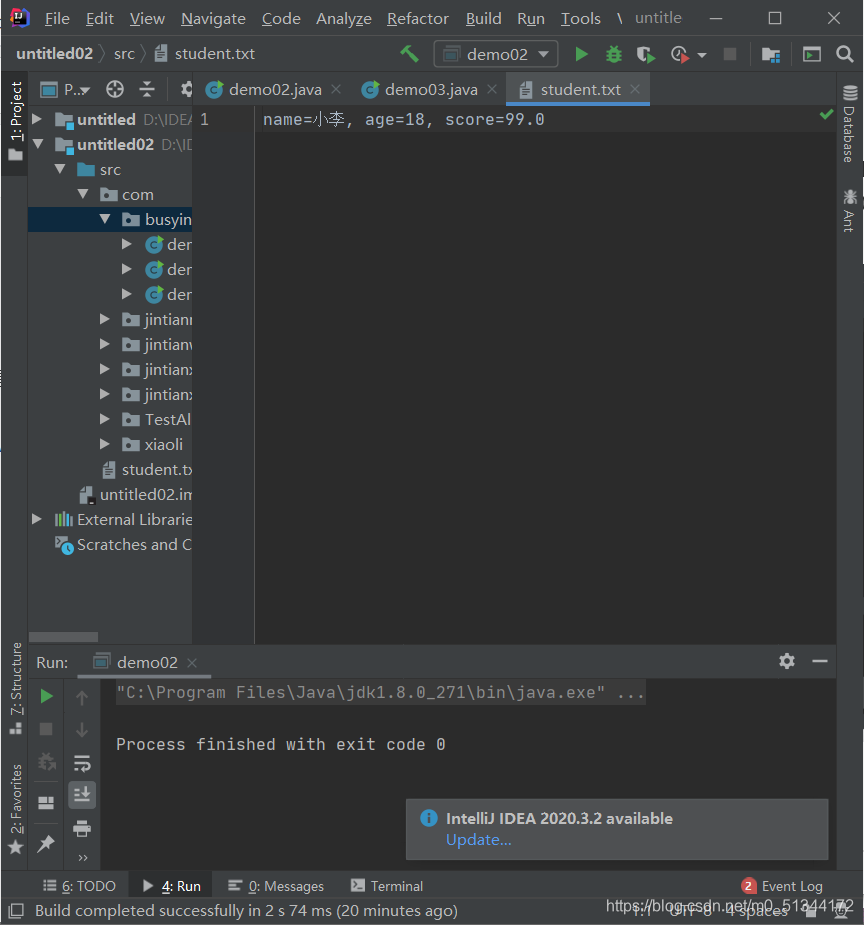864x925 pixels.
Task: Click up arrow in Run console
Action: [x=82, y=698]
